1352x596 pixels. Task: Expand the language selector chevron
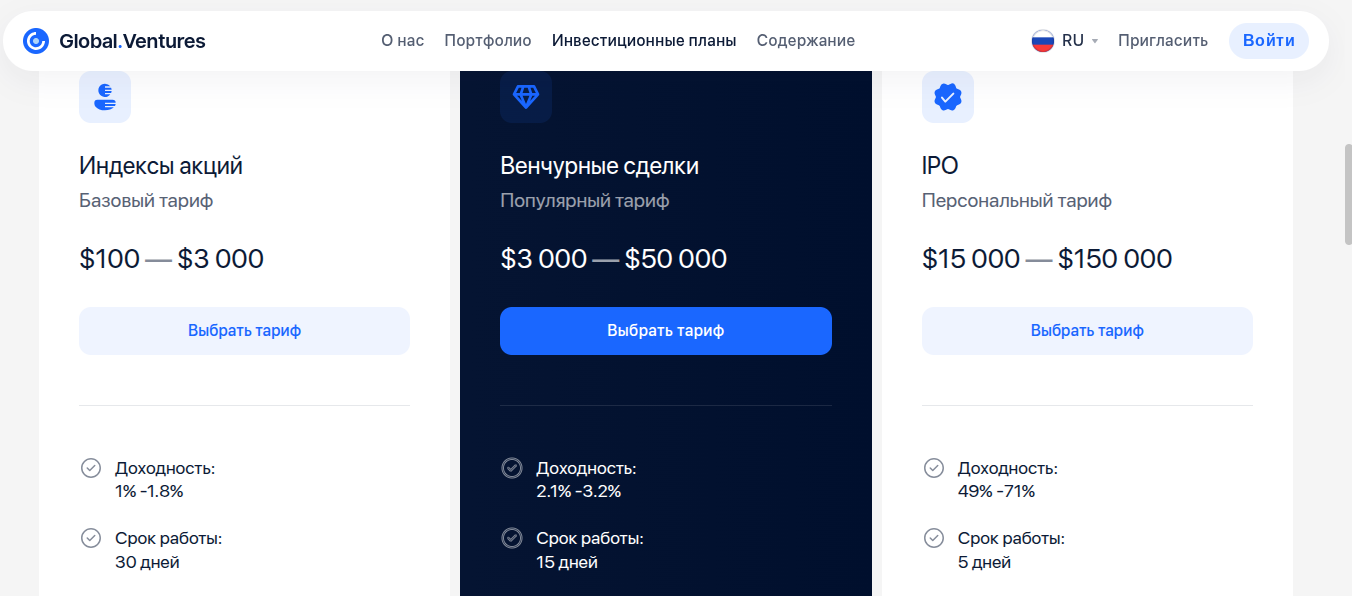click(x=1093, y=41)
